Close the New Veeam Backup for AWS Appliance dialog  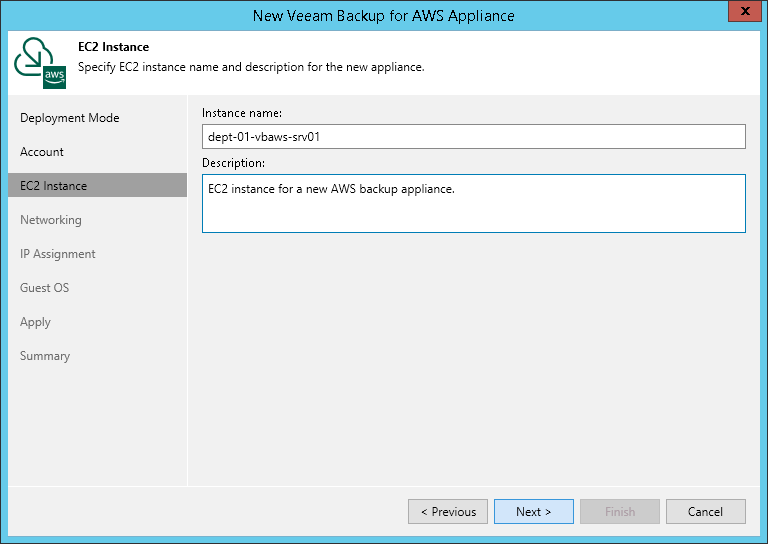(x=745, y=11)
